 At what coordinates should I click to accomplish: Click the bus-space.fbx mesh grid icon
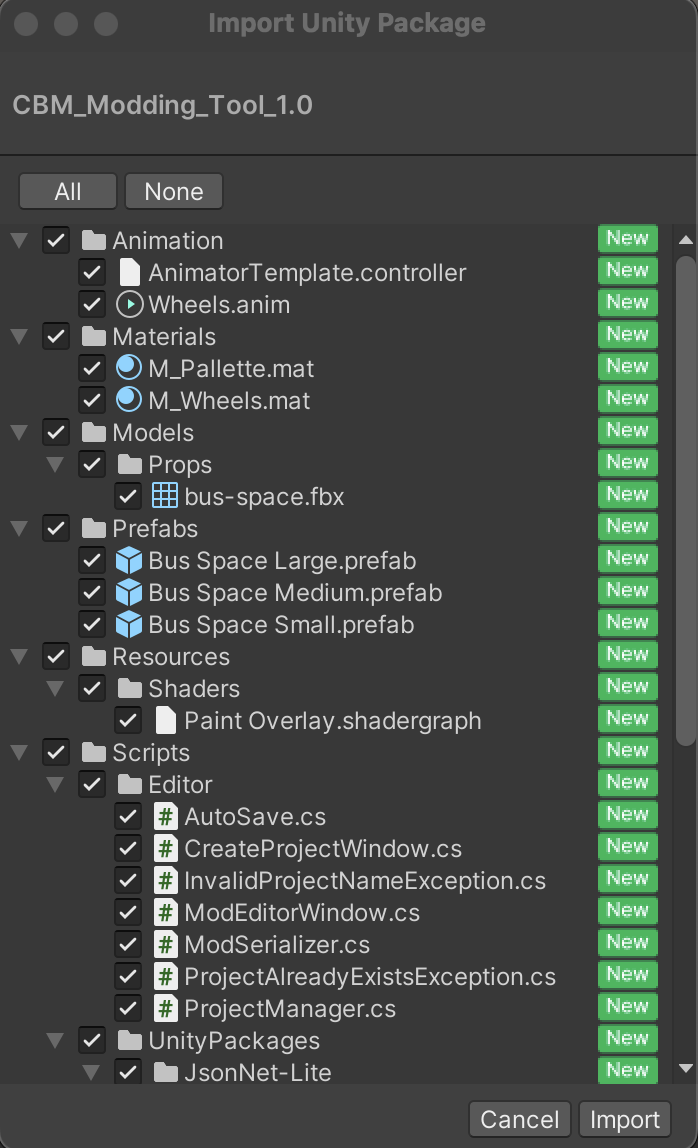[x=165, y=496]
